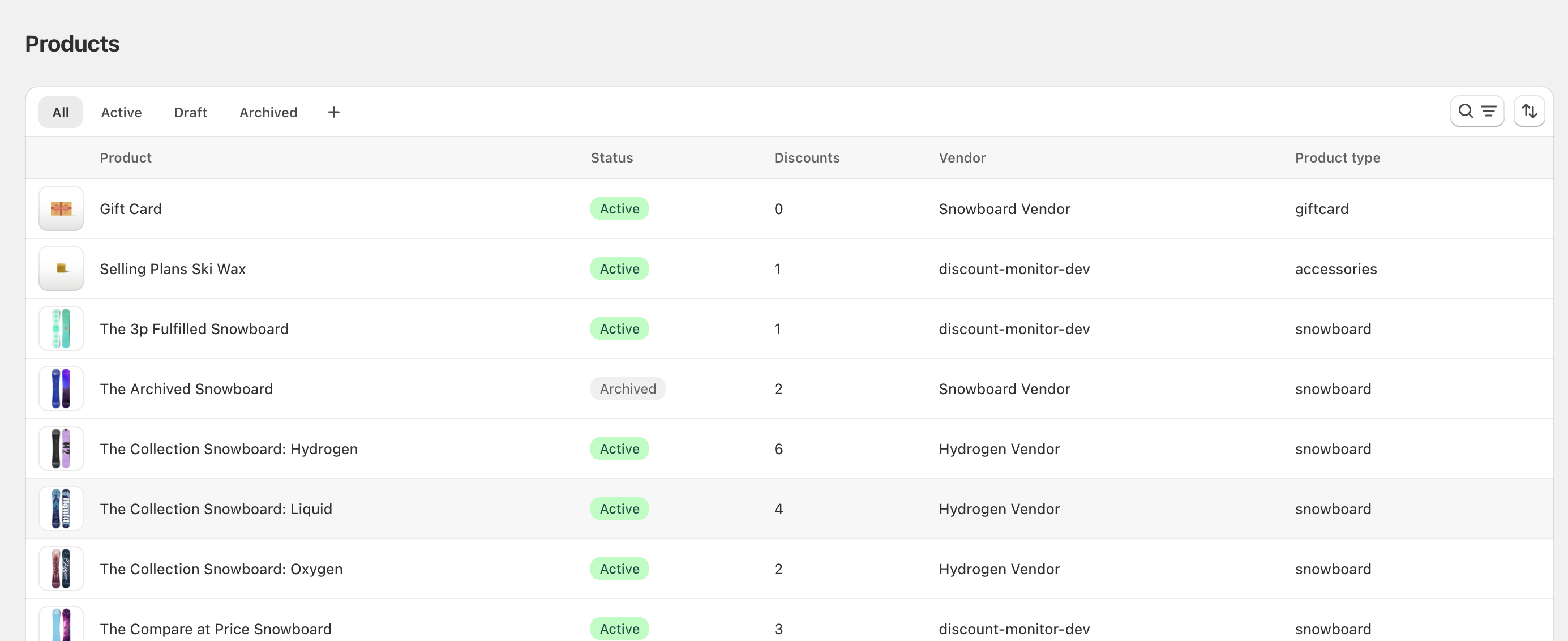The height and width of the screenshot is (641, 1568).
Task: Click the Vendor column header
Action: point(961,157)
